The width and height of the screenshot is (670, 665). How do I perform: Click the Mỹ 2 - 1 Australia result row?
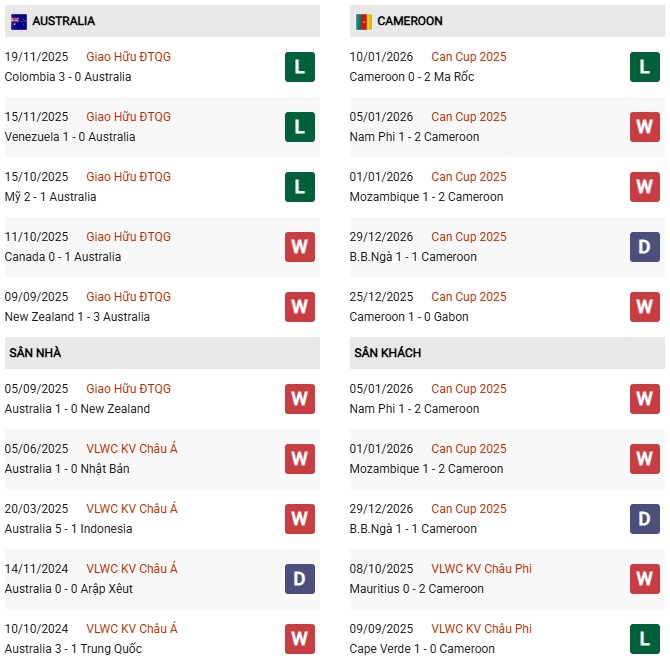[50, 197]
